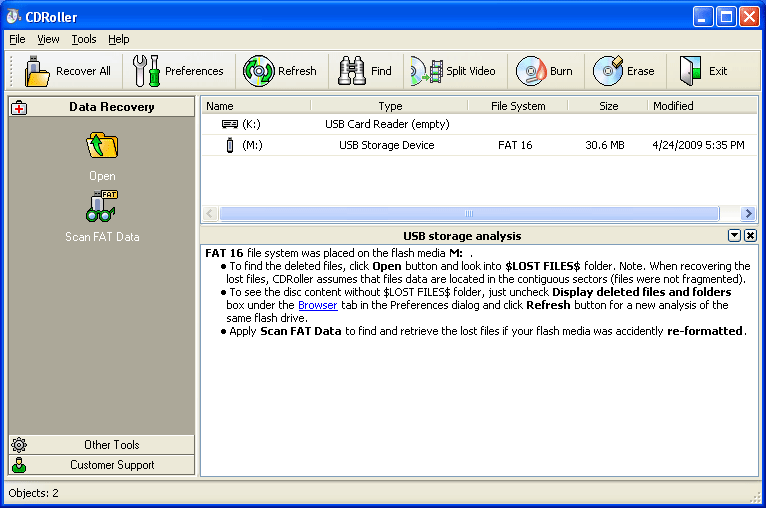Select the USB Card Reader (empty) text
This screenshot has height=508, width=766.
(387, 124)
